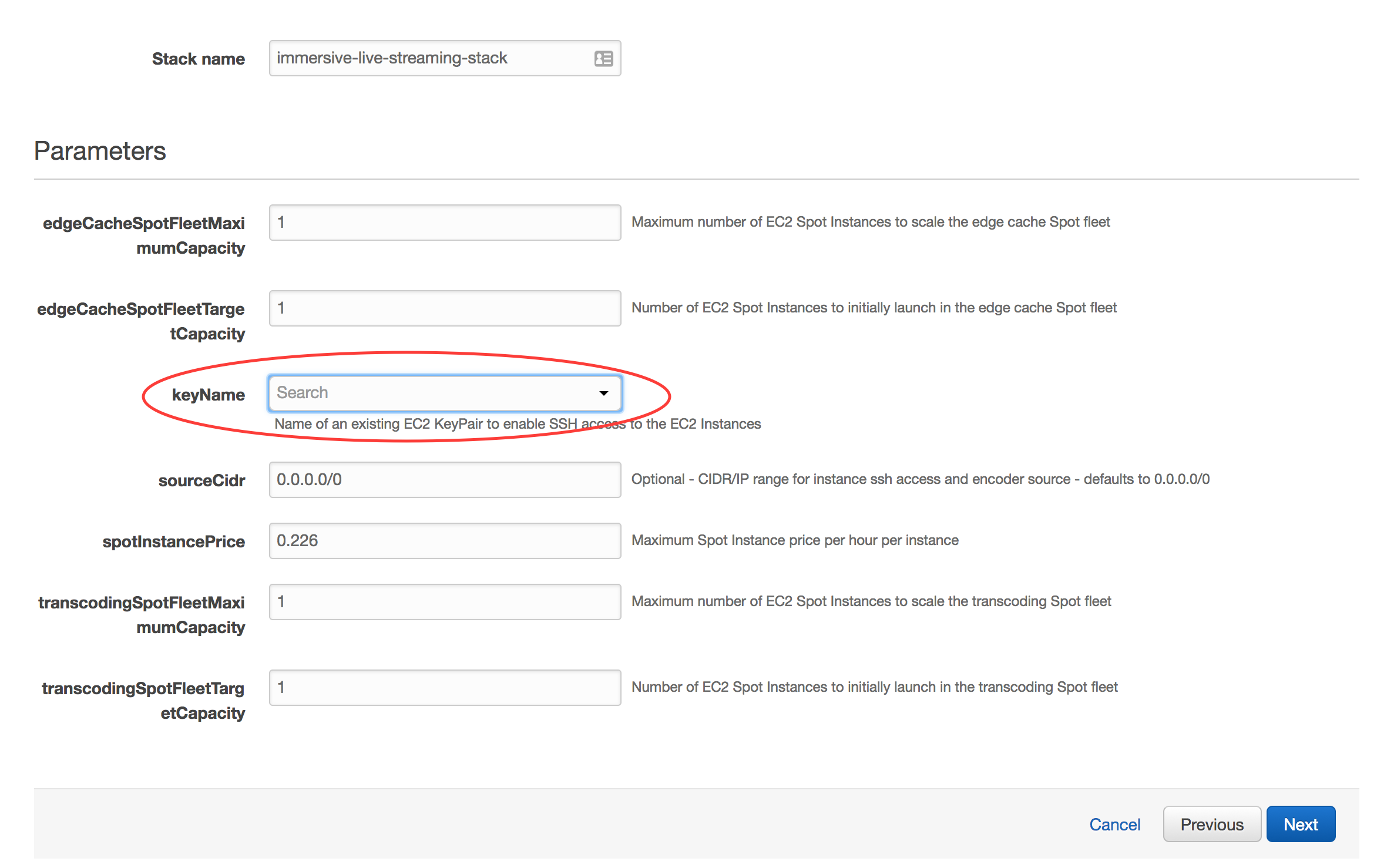Click the spotInstancePrice label
The width and height of the screenshot is (1377, 868).
click(x=173, y=541)
